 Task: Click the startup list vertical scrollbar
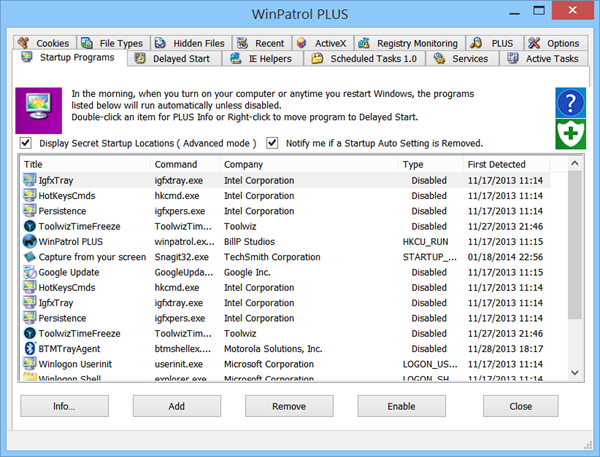coord(574,270)
